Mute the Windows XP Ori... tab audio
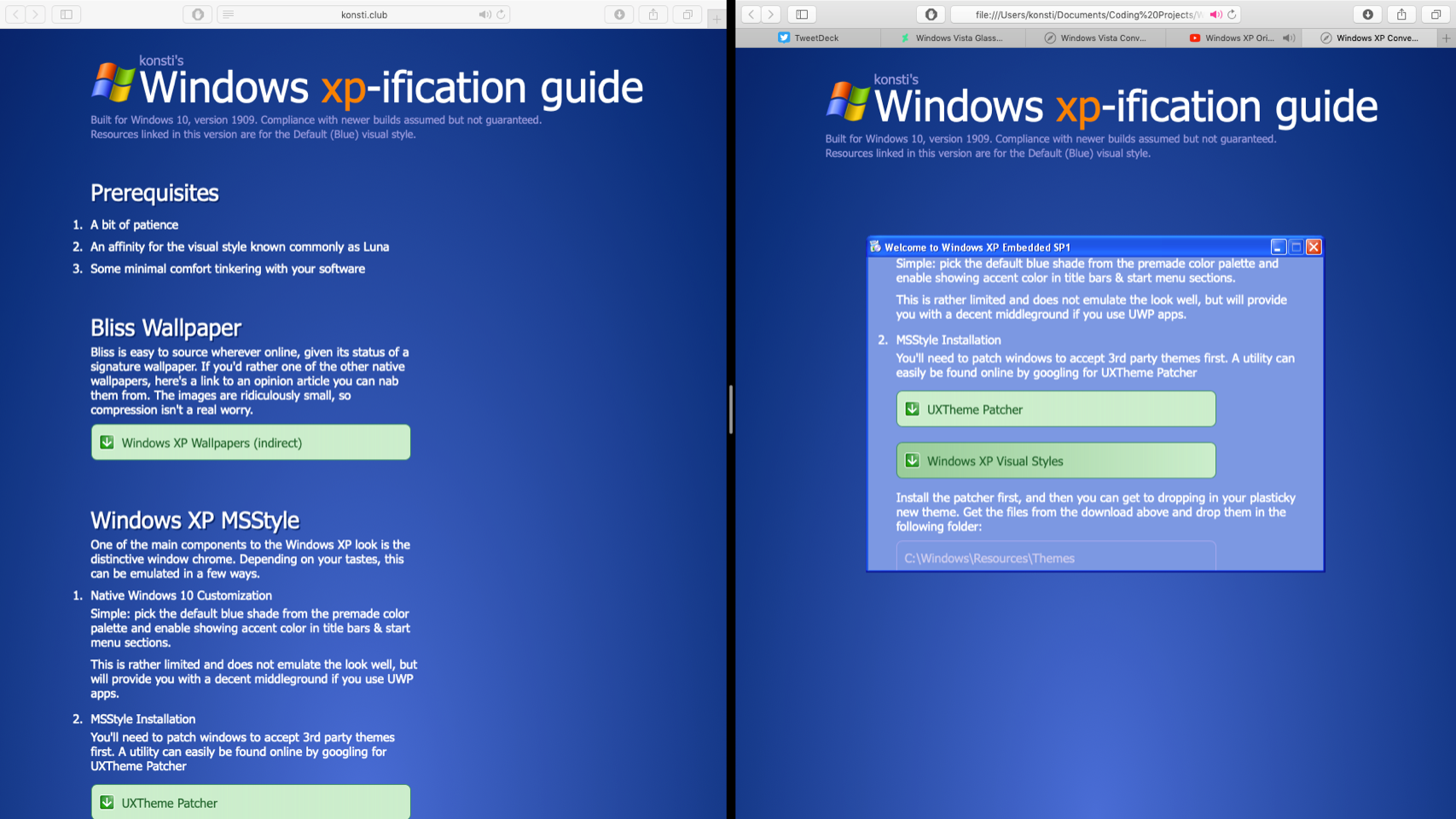1456x819 pixels. (x=1289, y=38)
